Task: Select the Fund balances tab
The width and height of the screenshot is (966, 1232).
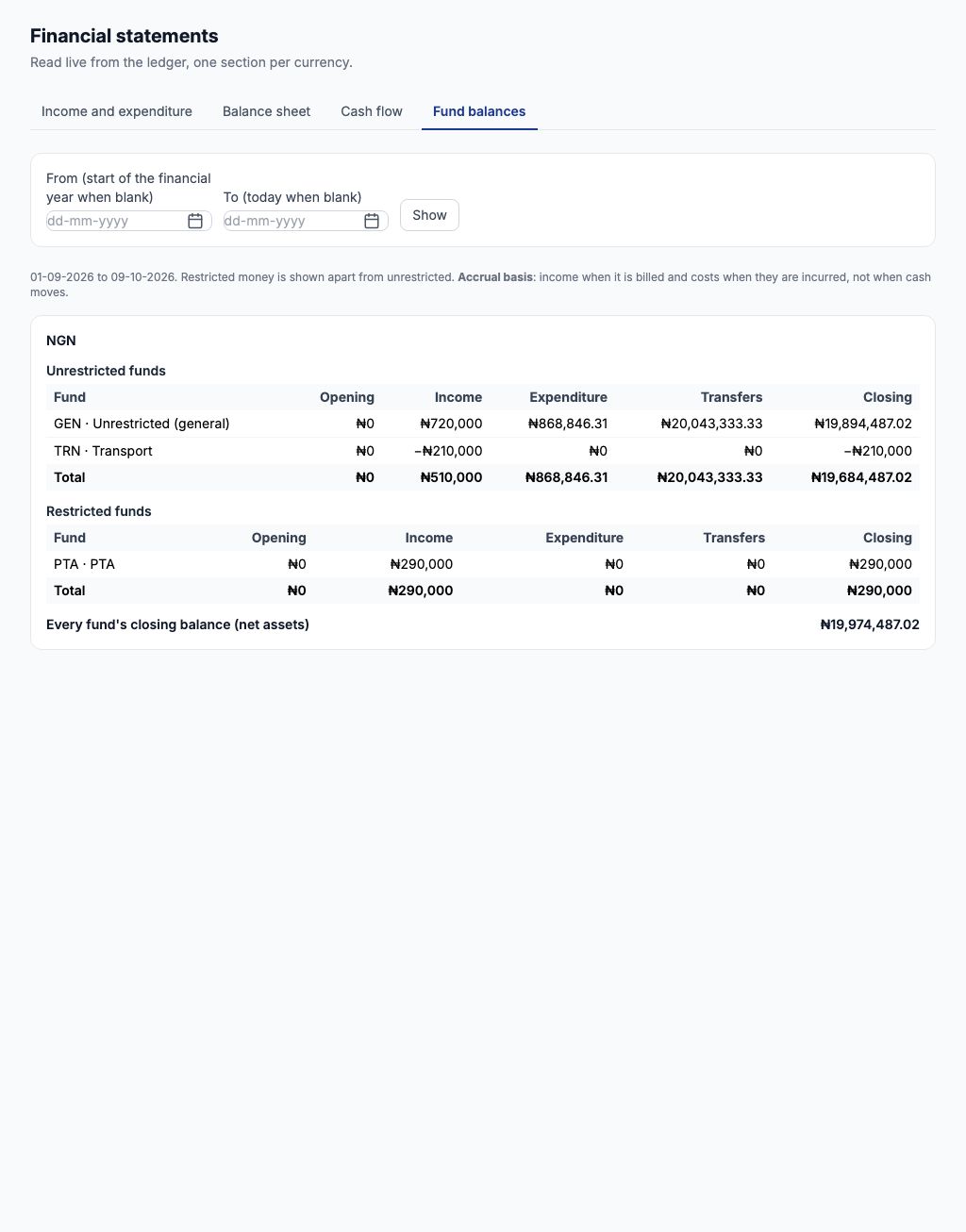Action: [x=479, y=111]
